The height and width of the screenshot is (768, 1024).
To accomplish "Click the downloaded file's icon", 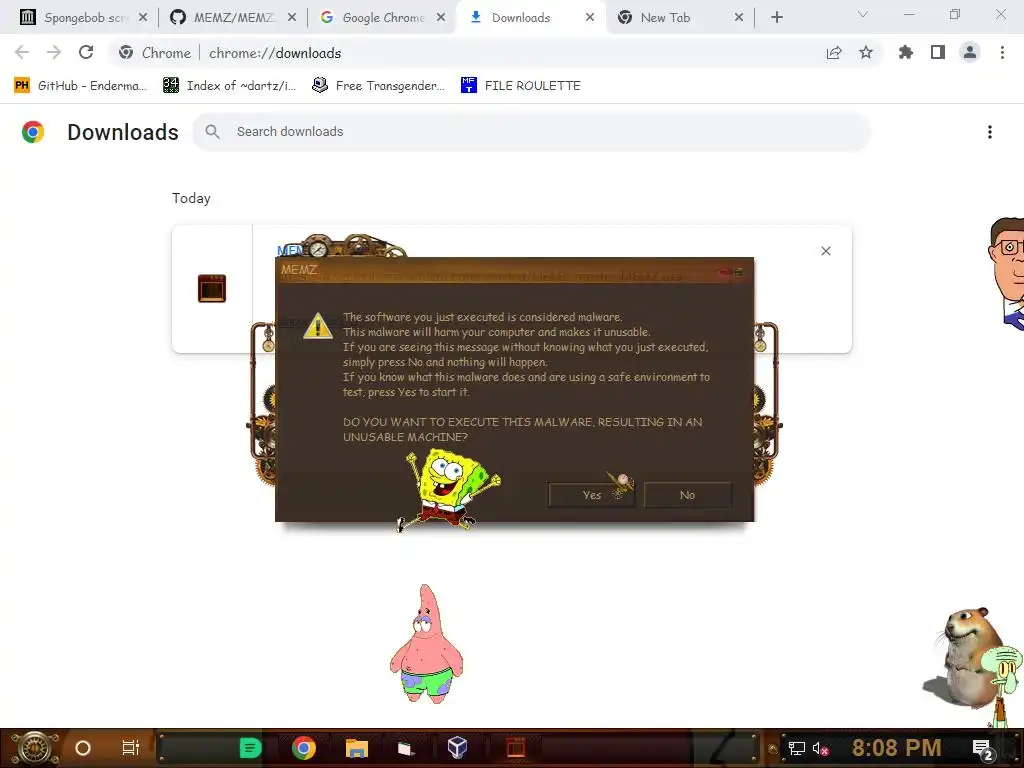I will point(212,288).
